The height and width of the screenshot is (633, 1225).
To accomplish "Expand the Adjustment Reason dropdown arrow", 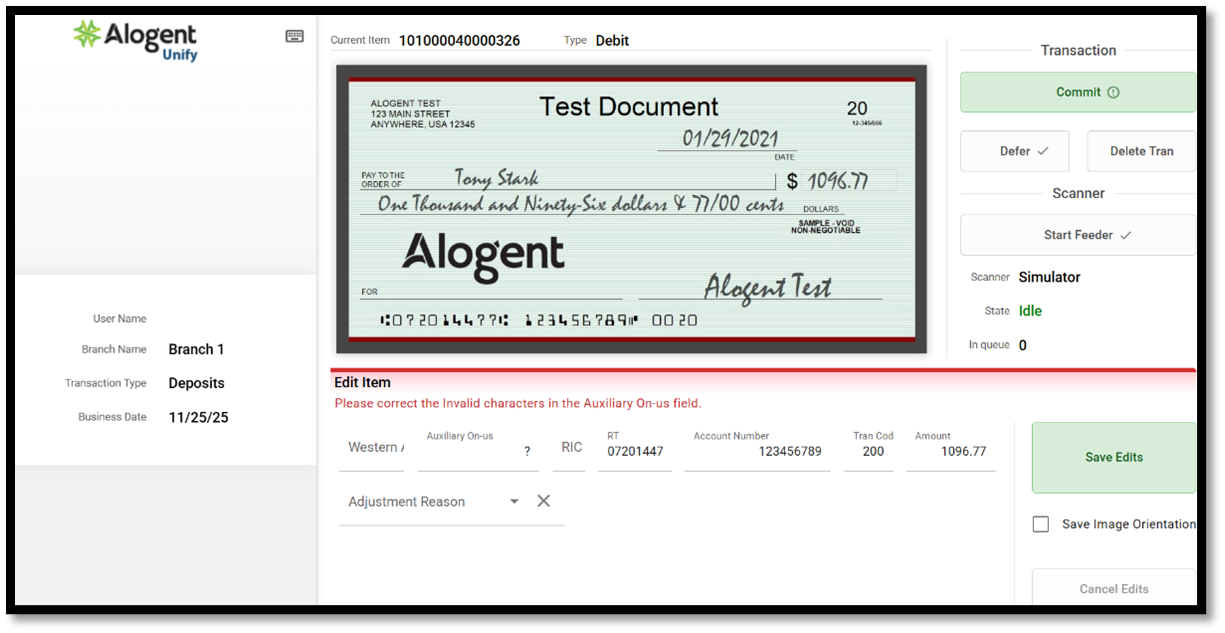I will (x=514, y=501).
